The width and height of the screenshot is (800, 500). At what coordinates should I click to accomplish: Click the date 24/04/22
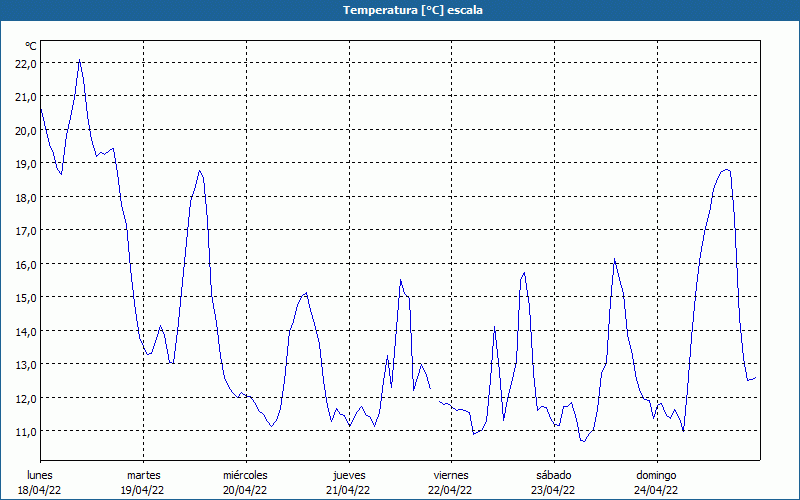click(656, 490)
